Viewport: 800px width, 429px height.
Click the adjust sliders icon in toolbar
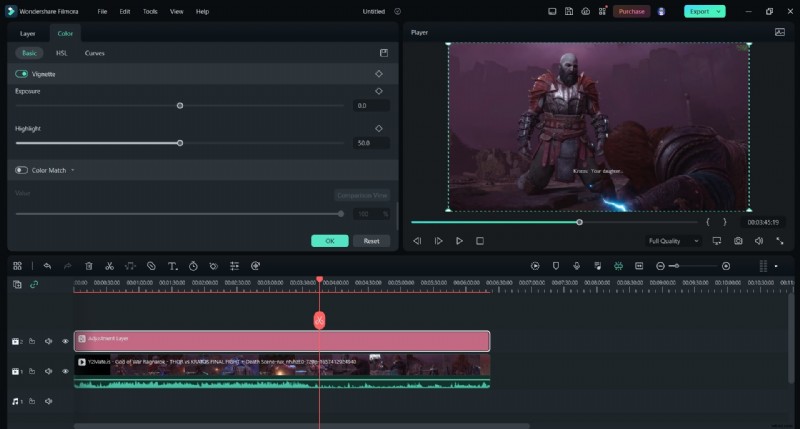pos(234,266)
